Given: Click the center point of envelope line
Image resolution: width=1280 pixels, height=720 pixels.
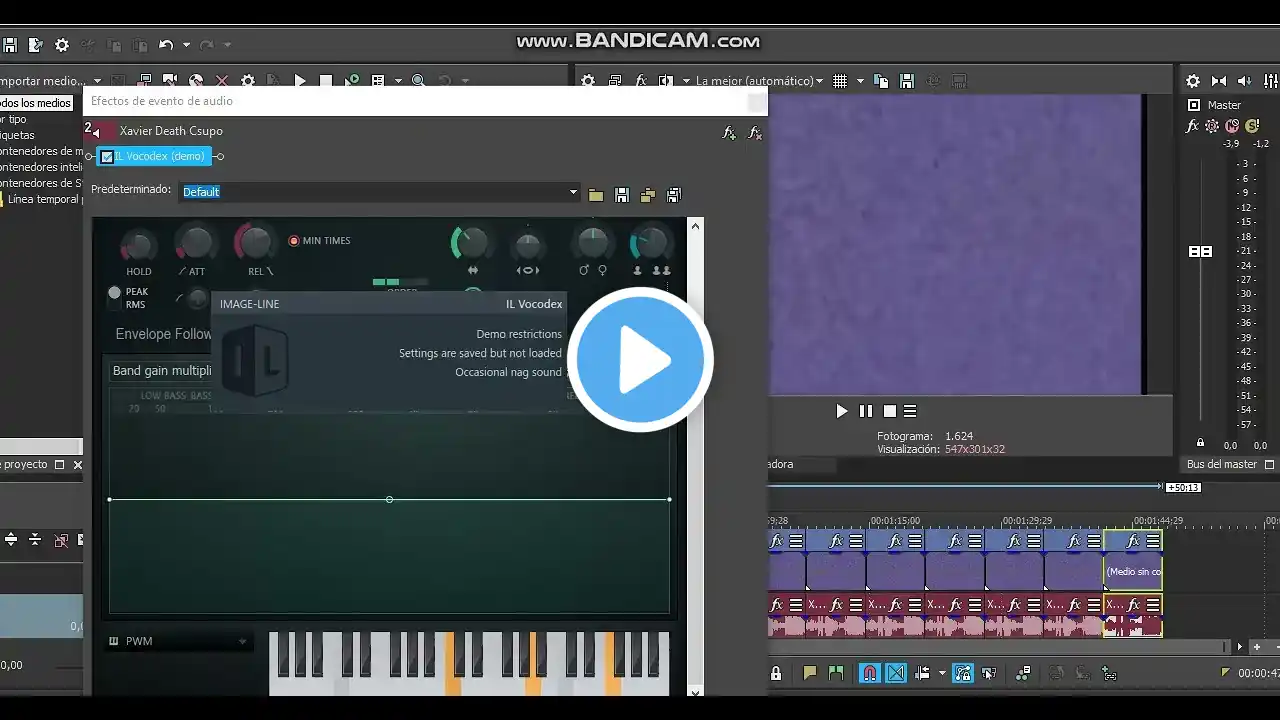Looking at the screenshot, I should pos(389,499).
